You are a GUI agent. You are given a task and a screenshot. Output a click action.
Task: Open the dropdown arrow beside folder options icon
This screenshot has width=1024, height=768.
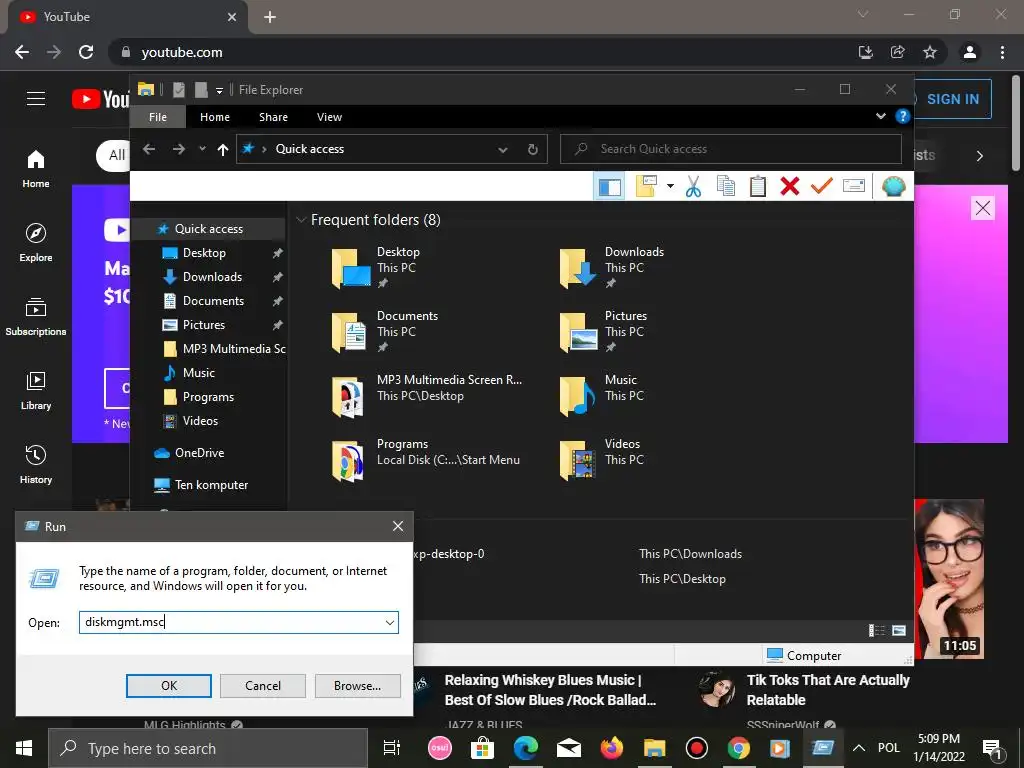(x=670, y=186)
